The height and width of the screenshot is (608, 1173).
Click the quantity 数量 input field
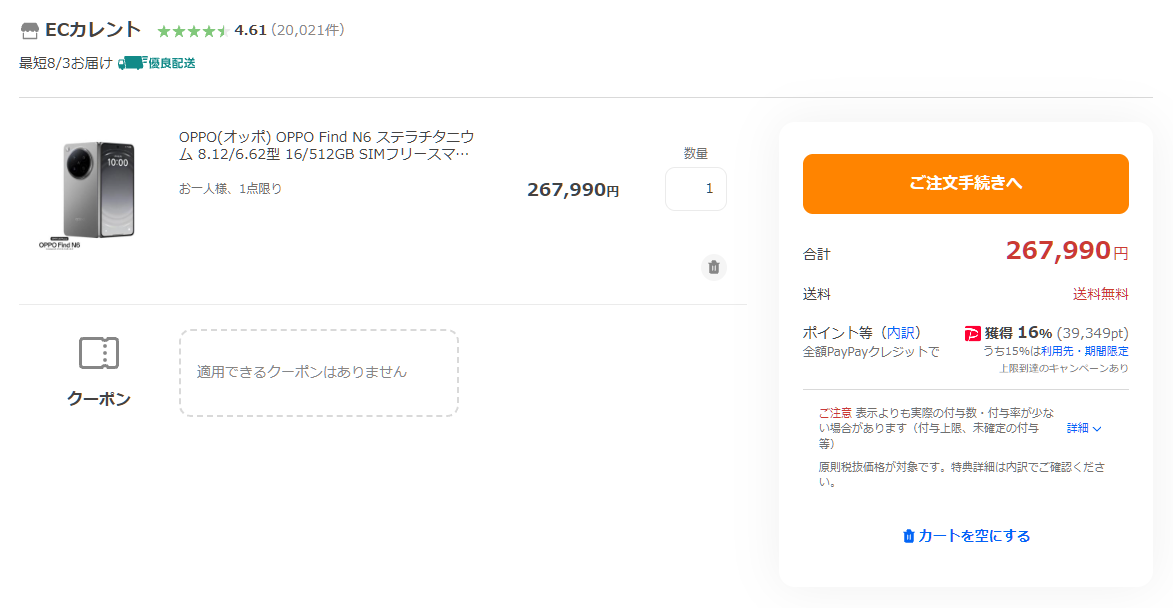[x=696, y=189]
